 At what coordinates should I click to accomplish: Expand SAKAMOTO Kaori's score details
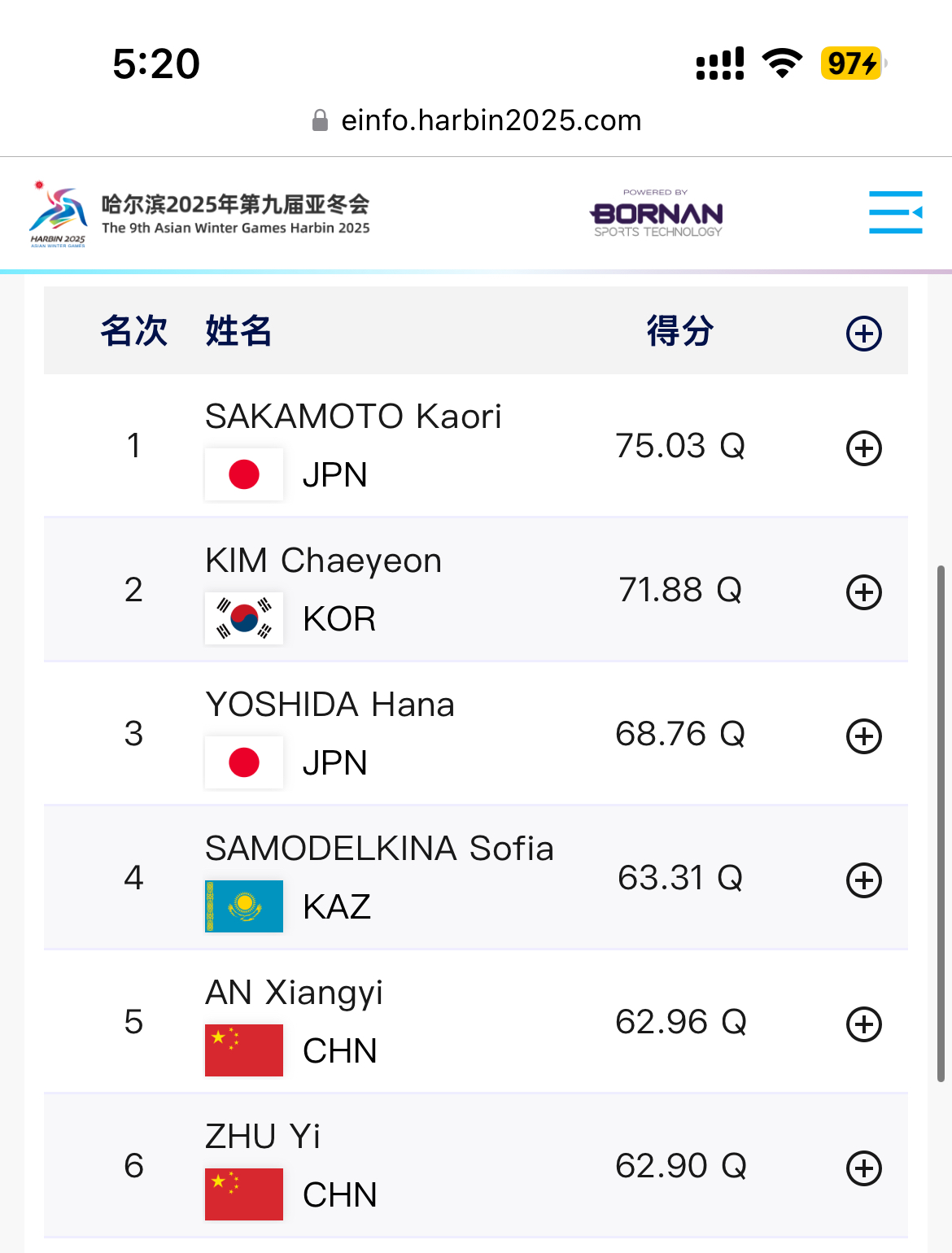[864, 448]
